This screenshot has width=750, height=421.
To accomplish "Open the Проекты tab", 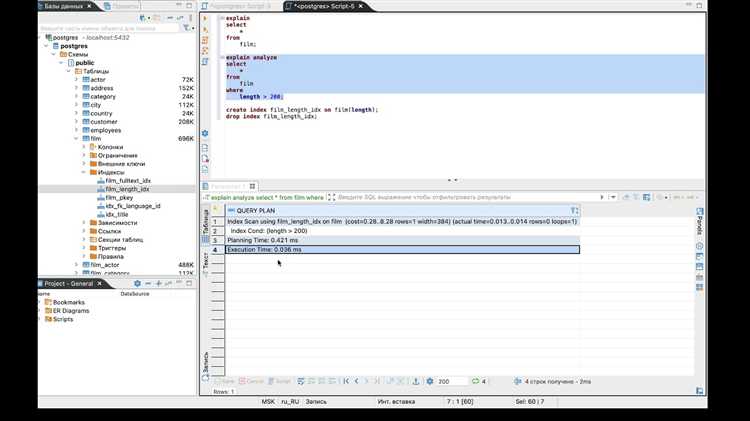I will point(125,6).
